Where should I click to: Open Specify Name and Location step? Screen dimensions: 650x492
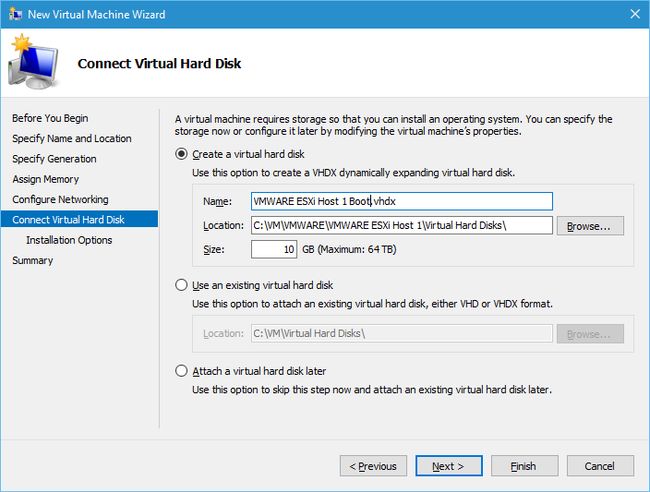coord(72,138)
